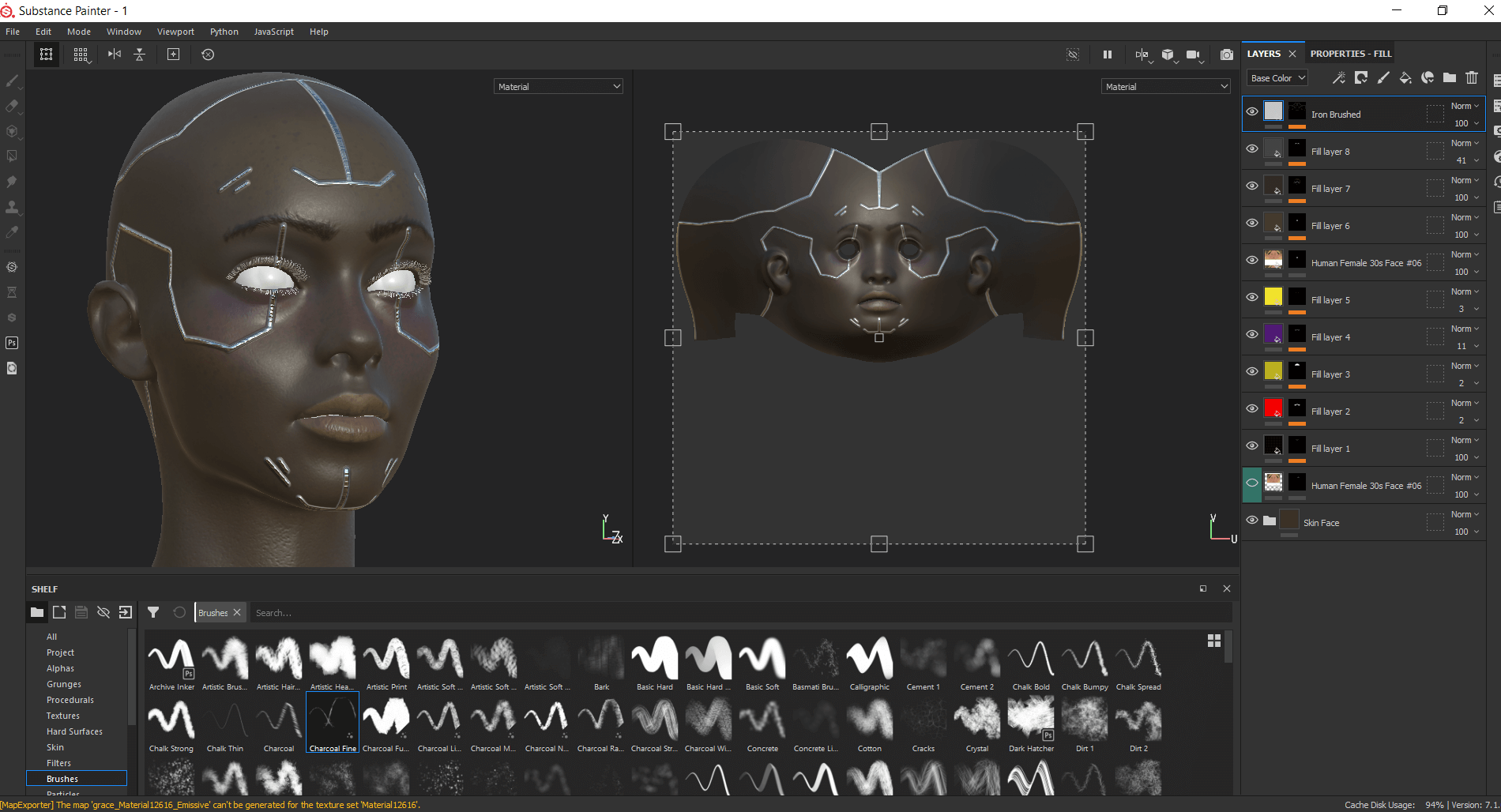Hide Fill layer 2
This screenshot has width=1501, height=812.
1252,408
